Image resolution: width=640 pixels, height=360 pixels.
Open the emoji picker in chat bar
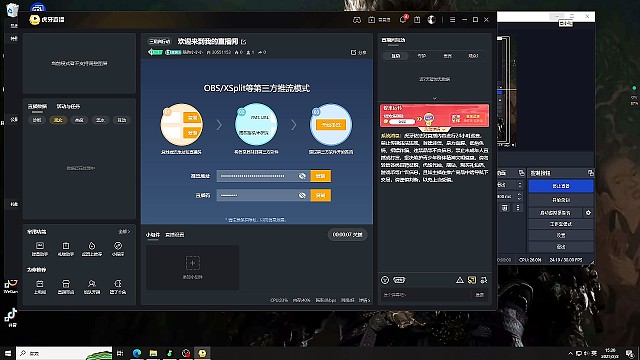pos(385,280)
